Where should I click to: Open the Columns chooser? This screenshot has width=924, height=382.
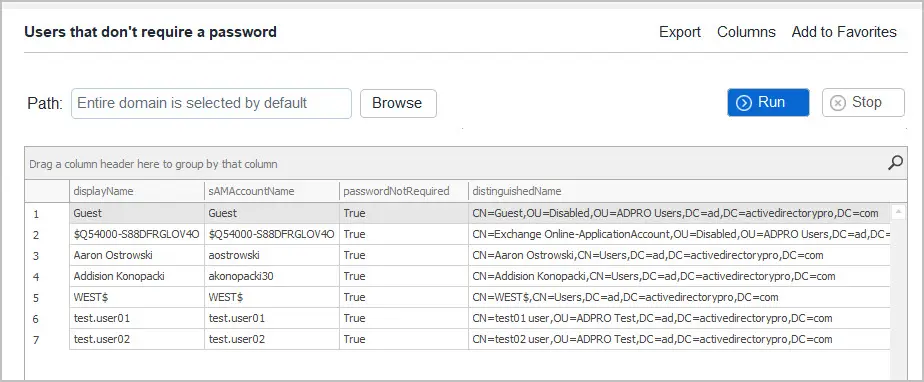(746, 32)
